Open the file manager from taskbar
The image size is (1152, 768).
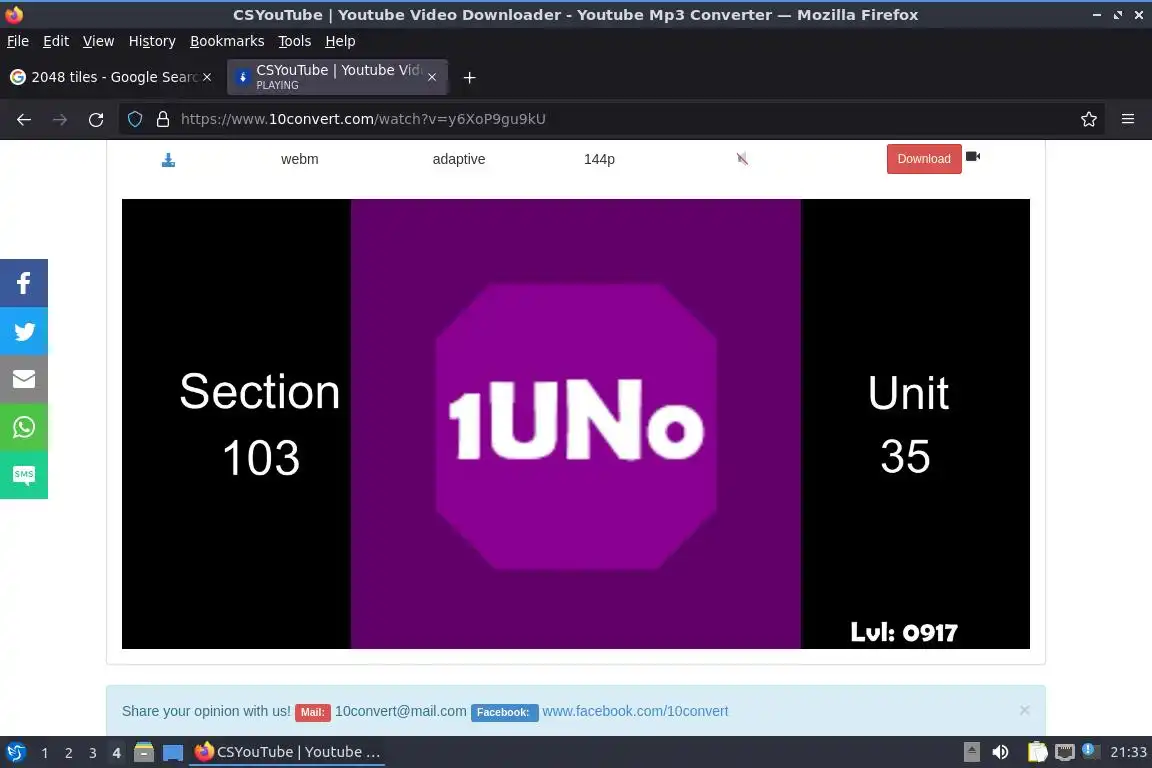pos(144,752)
